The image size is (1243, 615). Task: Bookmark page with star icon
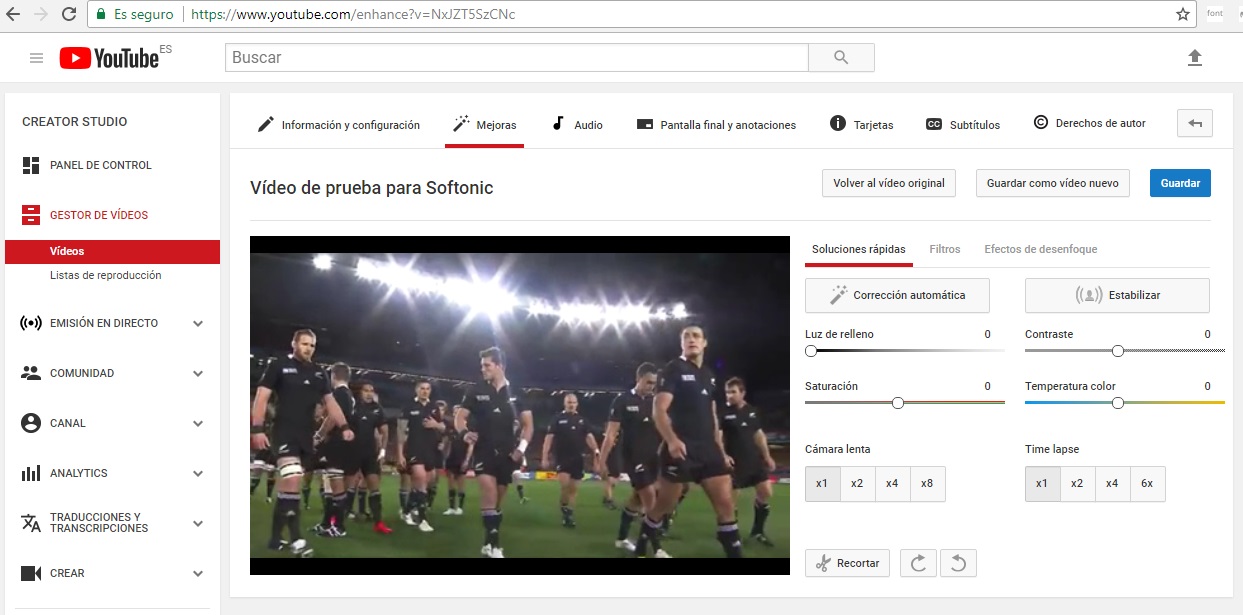pyautogui.click(x=1183, y=15)
